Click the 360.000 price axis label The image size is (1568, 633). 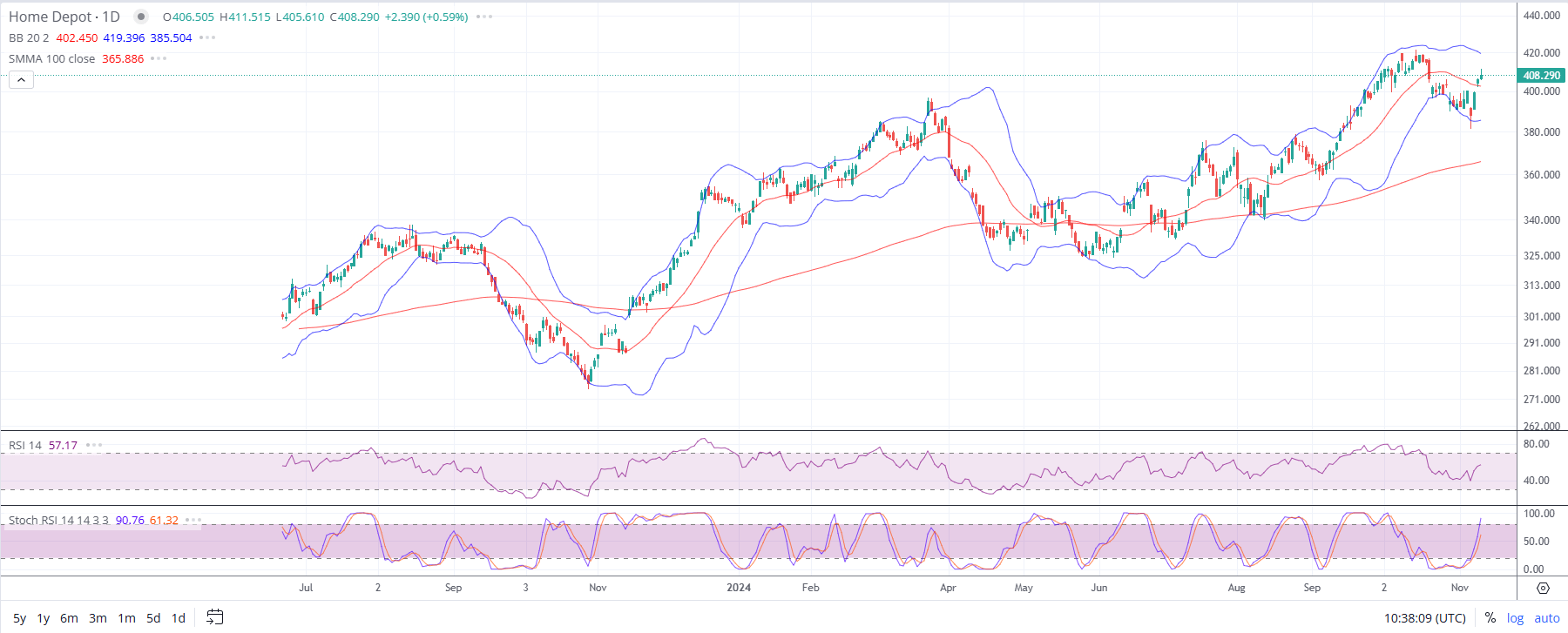(1542, 175)
